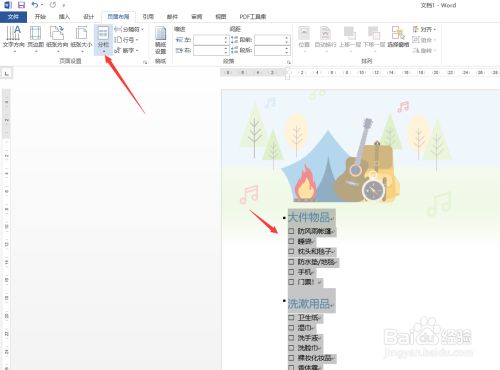Click the 断字 hyphenation icon
This screenshot has width=500, height=370.
tap(118, 50)
